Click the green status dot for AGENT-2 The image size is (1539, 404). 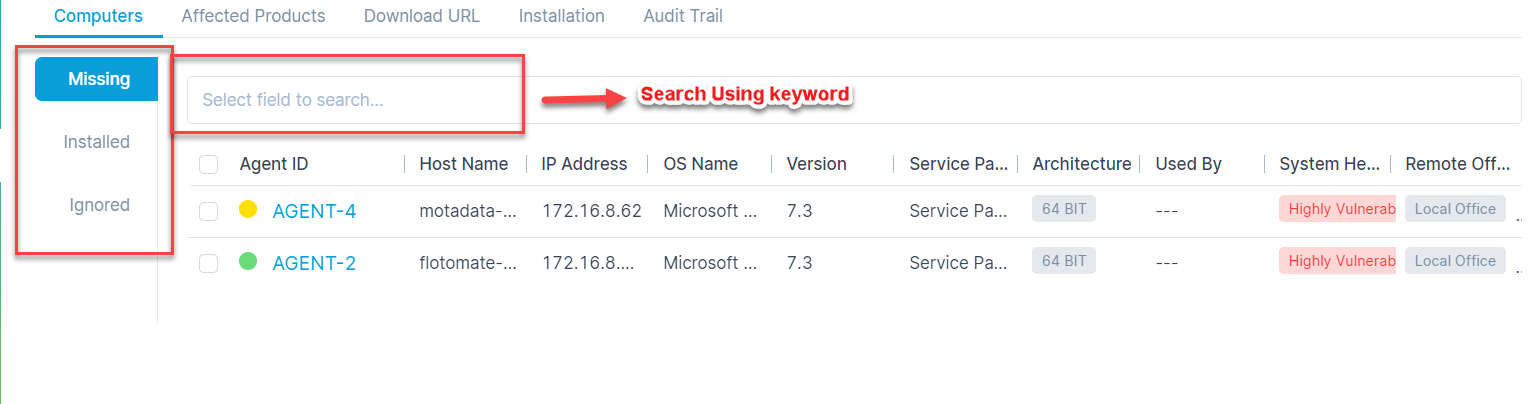click(x=248, y=262)
